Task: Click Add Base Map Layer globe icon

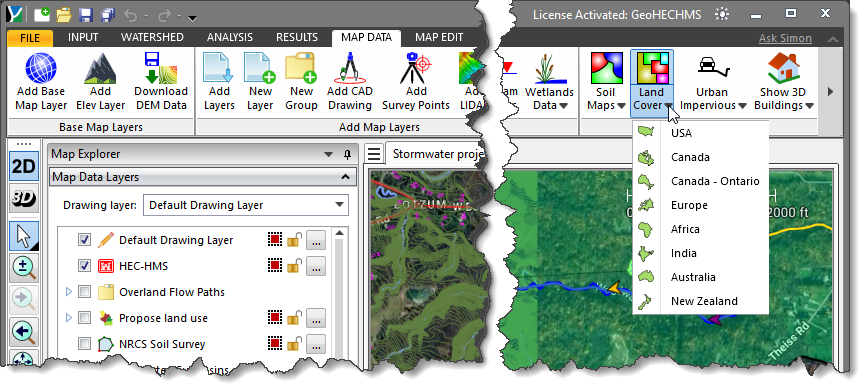Action: 41,68
